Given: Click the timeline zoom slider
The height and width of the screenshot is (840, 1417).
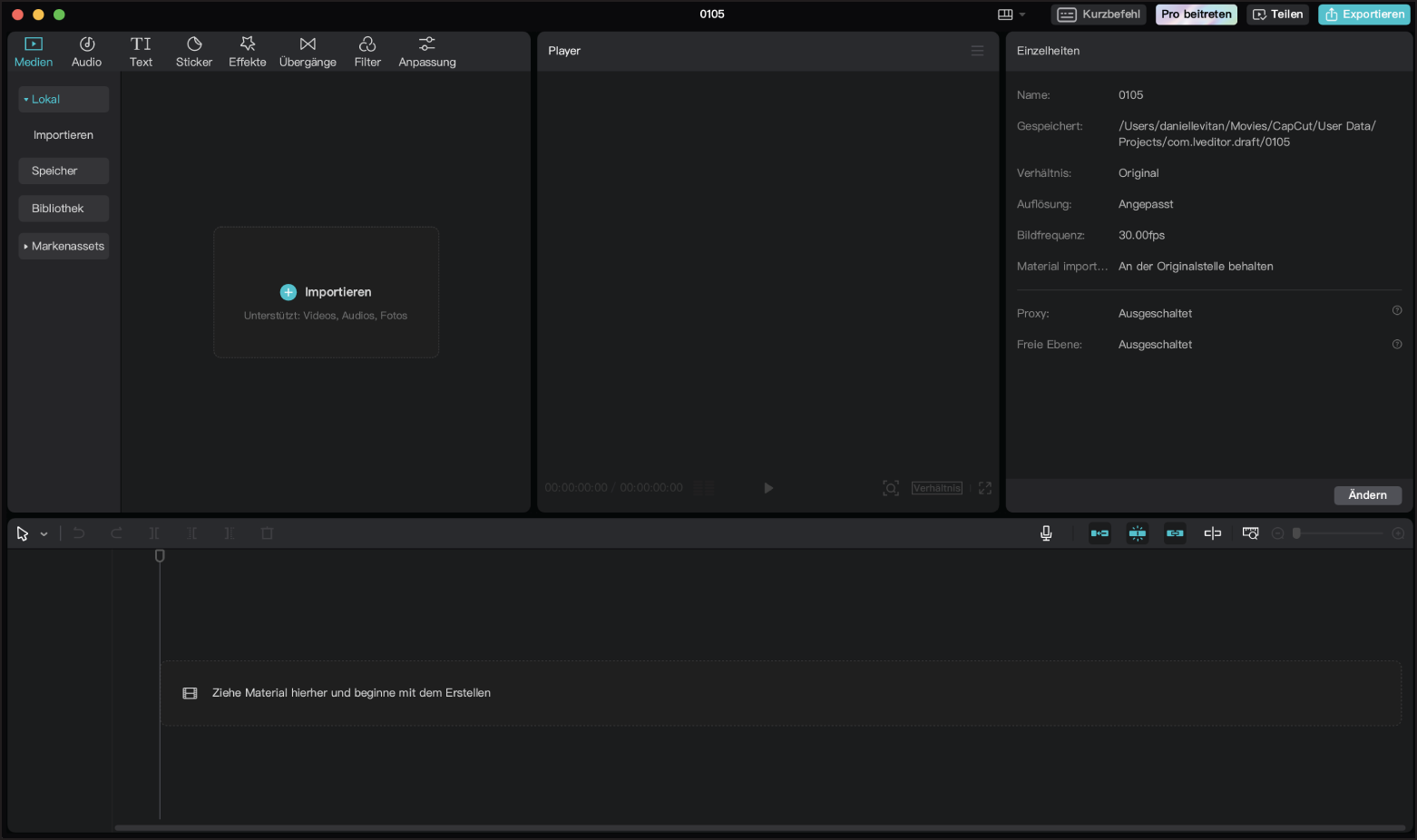Looking at the screenshot, I should click(x=1340, y=533).
